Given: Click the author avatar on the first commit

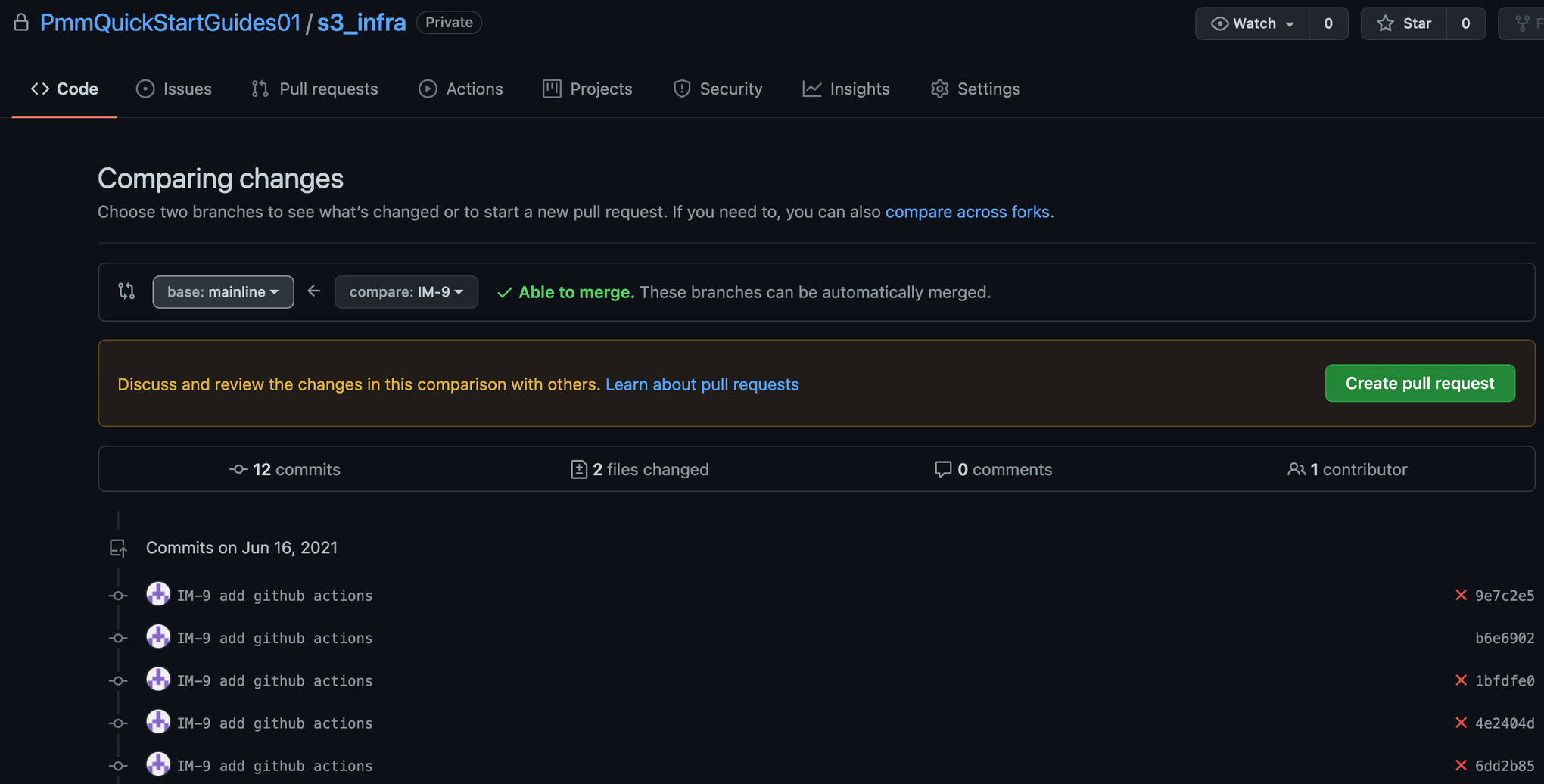Looking at the screenshot, I should [x=158, y=595].
